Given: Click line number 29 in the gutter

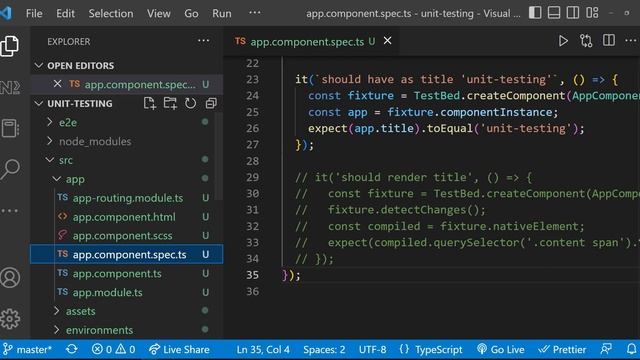Looking at the screenshot, I should (252, 177).
